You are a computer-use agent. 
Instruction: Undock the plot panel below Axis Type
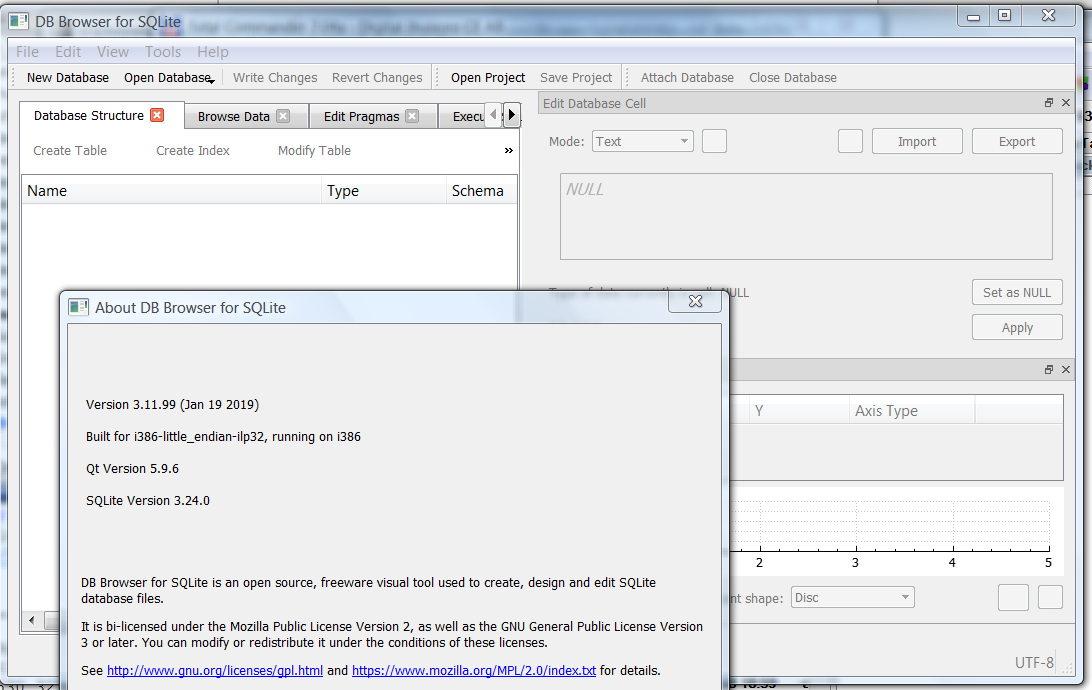point(1048,369)
